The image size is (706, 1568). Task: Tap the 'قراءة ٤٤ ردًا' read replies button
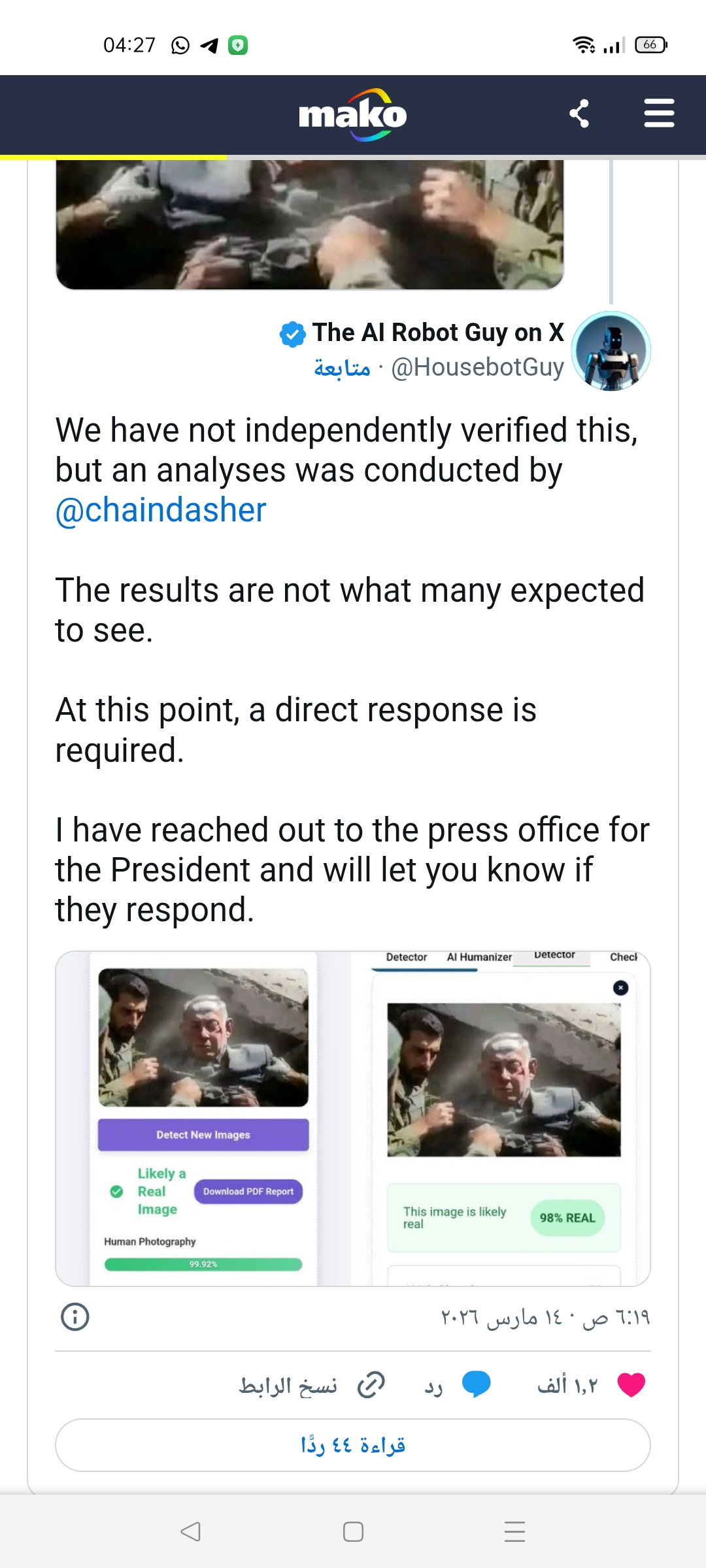coord(353,1445)
